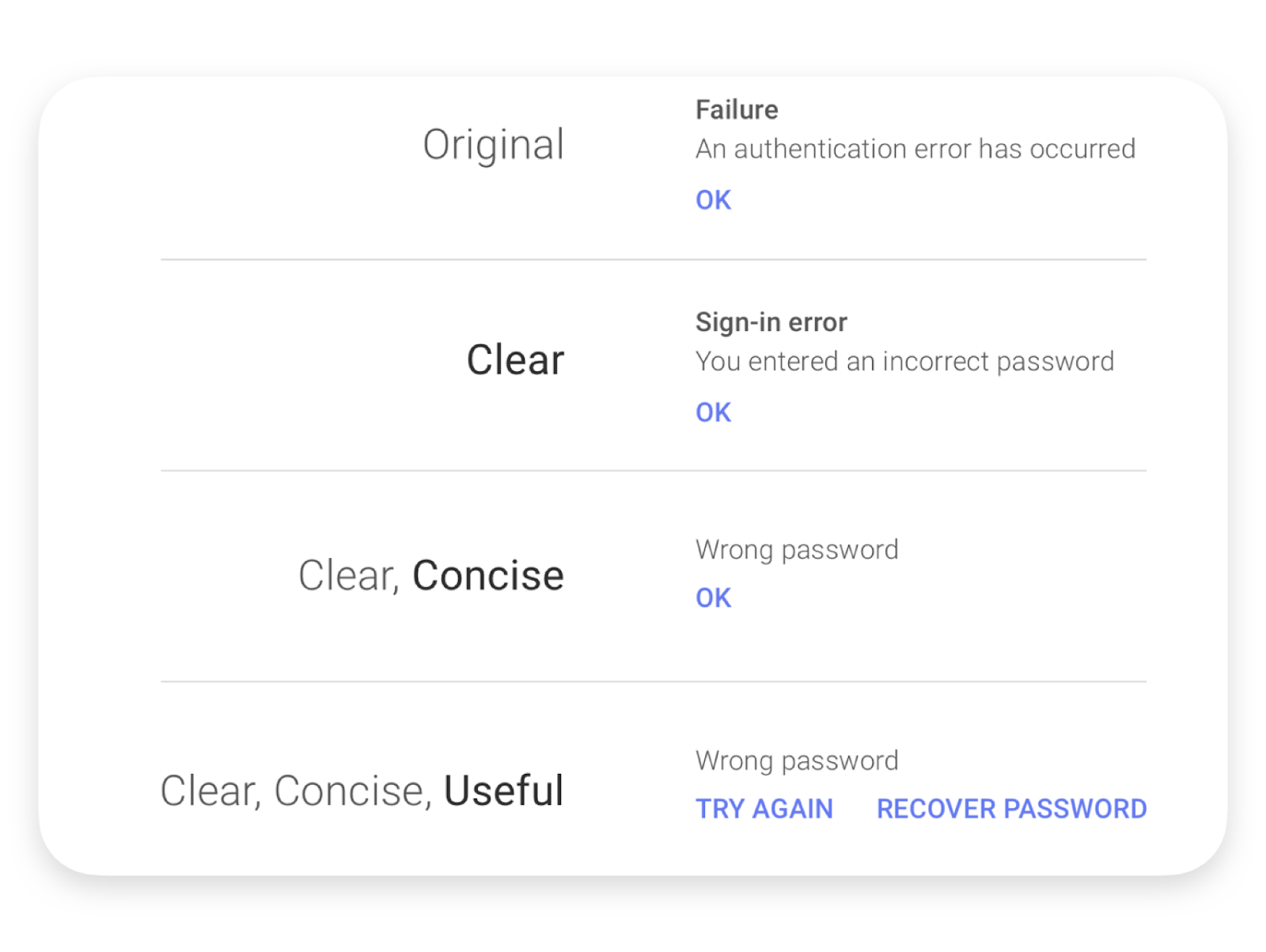
Task: Click the 'You entered an incorrect password' text
Action: click(904, 362)
